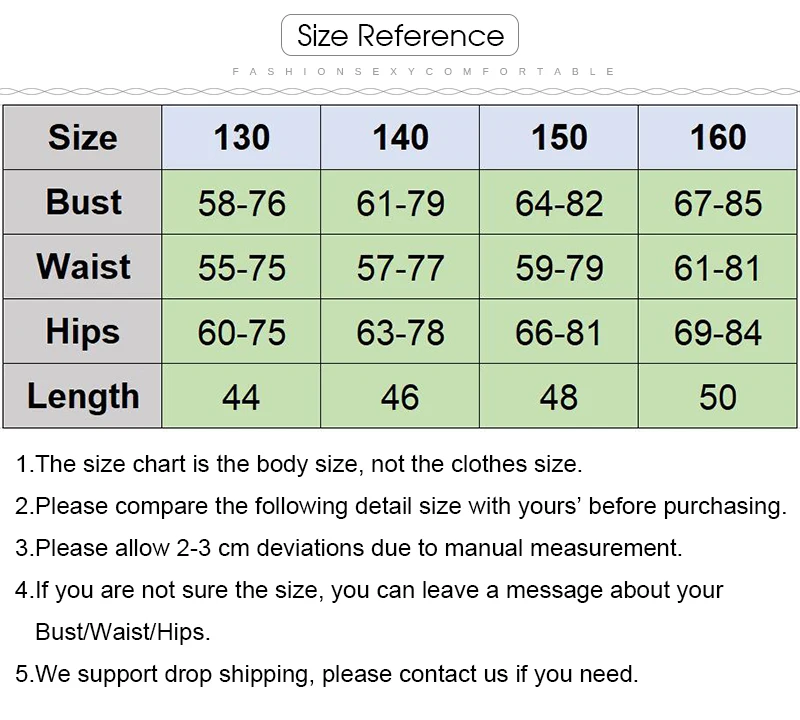
Task: Click the Size Reference title box
Action: [x=400, y=36]
